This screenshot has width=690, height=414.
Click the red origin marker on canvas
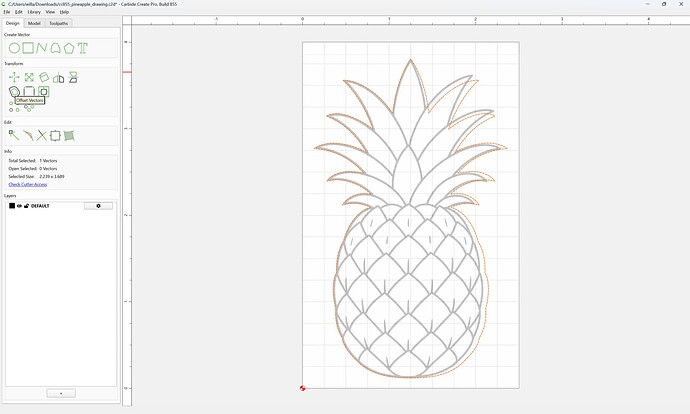tap(302, 388)
